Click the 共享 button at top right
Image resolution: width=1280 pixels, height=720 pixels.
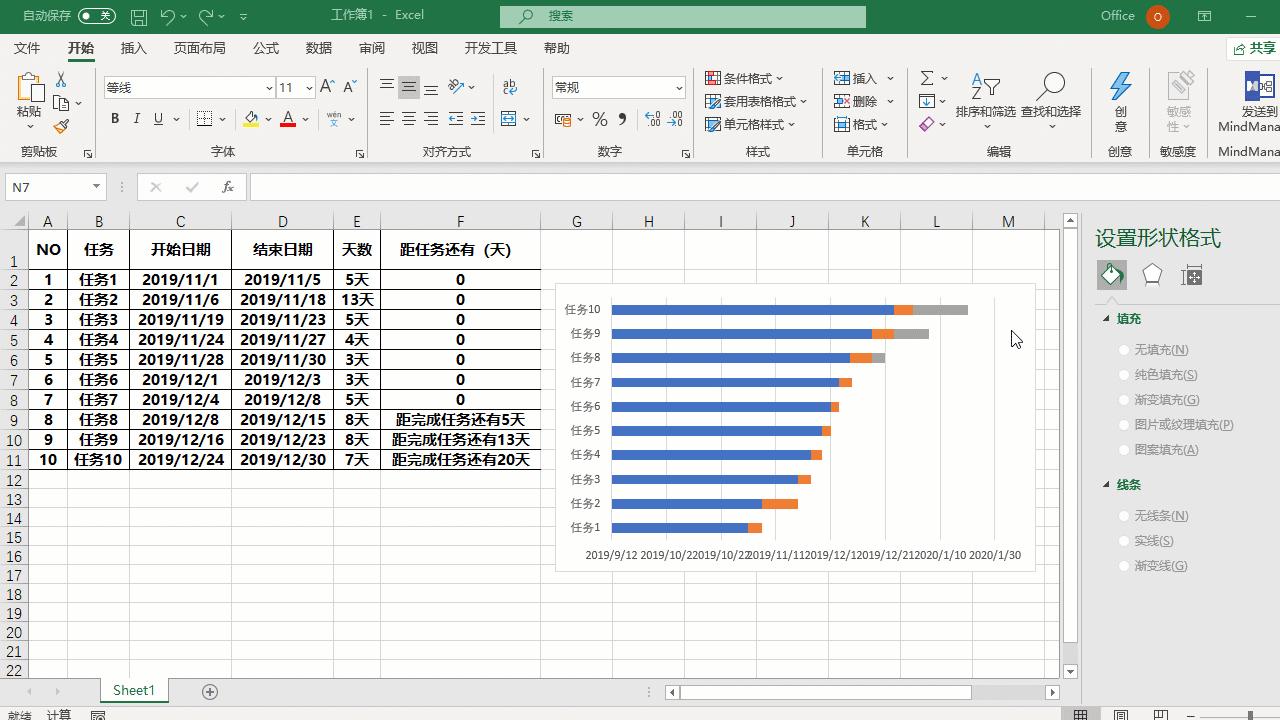(x=1256, y=47)
